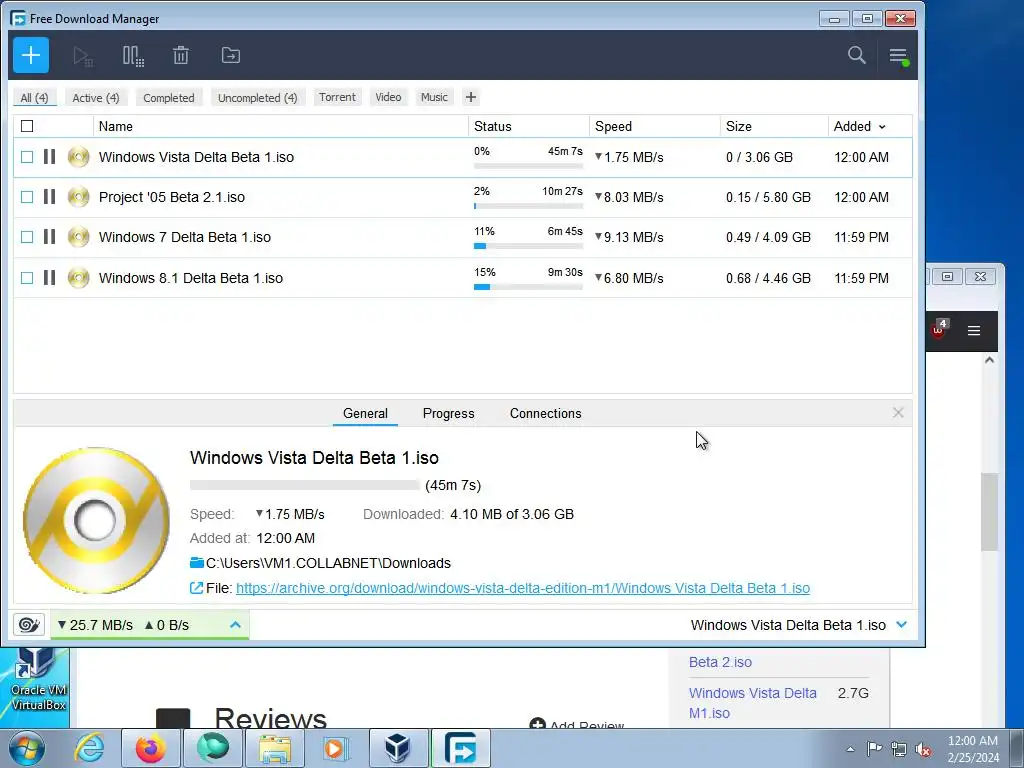Click the details panel progress bar
Image resolution: width=1024 pixels, height=768 pixels.
(305, 485)
